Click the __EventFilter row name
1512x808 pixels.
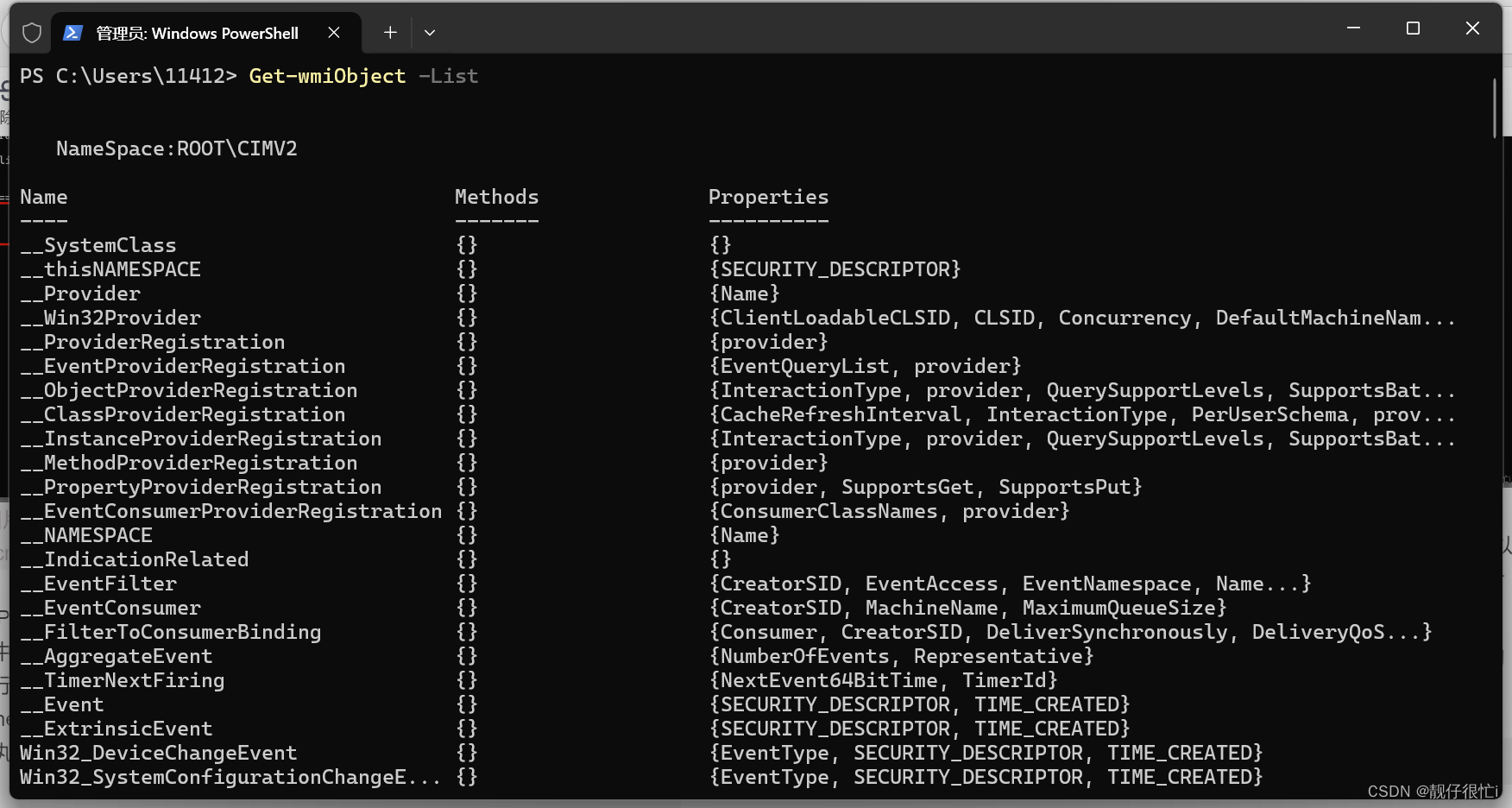98,584
